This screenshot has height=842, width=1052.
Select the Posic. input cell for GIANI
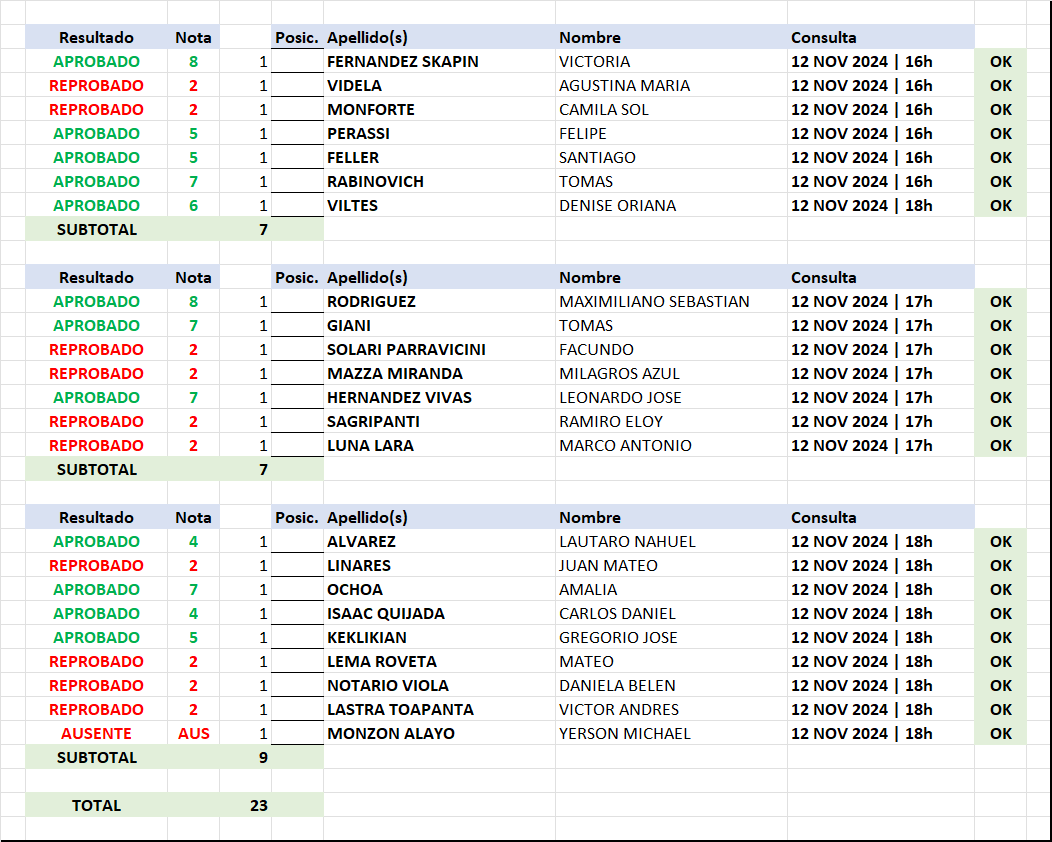pos(297,325)
